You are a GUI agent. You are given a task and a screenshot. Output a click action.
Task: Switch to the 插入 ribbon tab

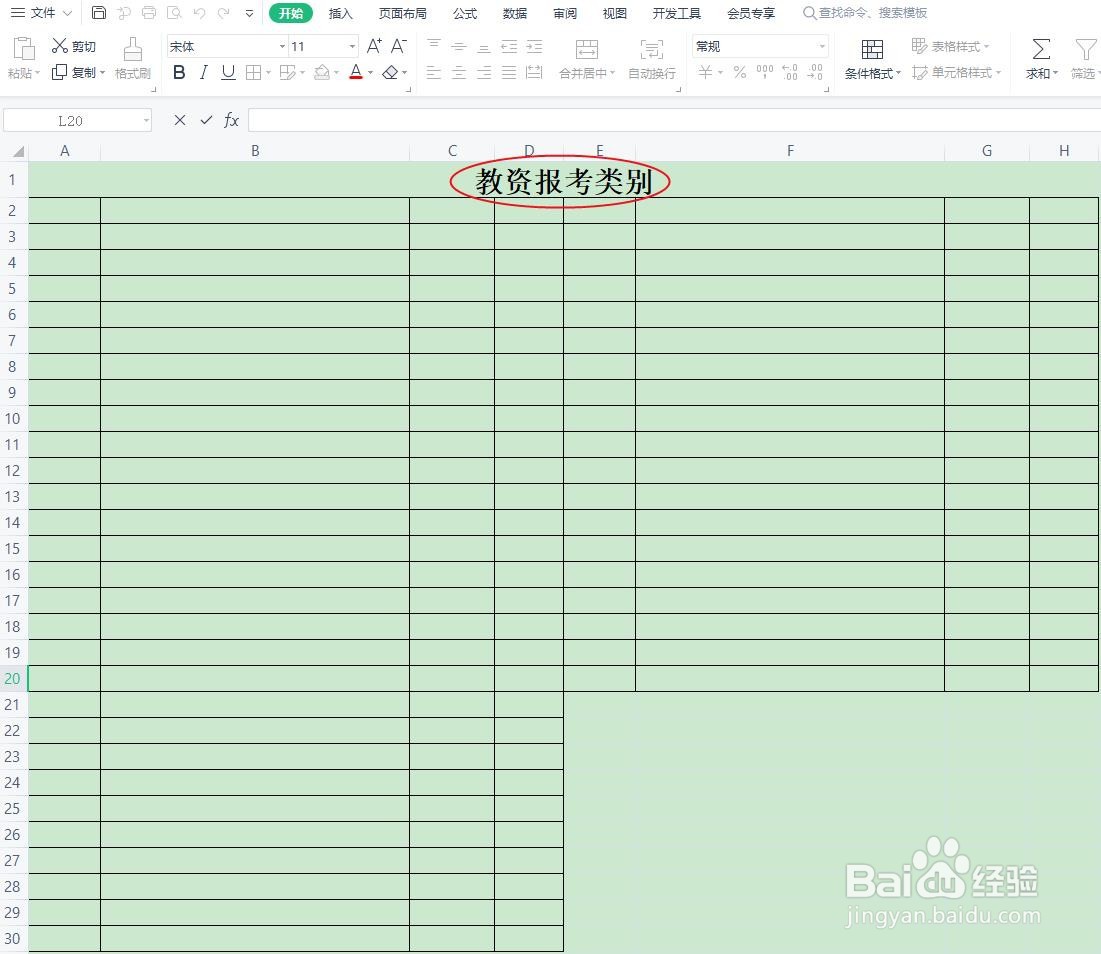[340, 13]
